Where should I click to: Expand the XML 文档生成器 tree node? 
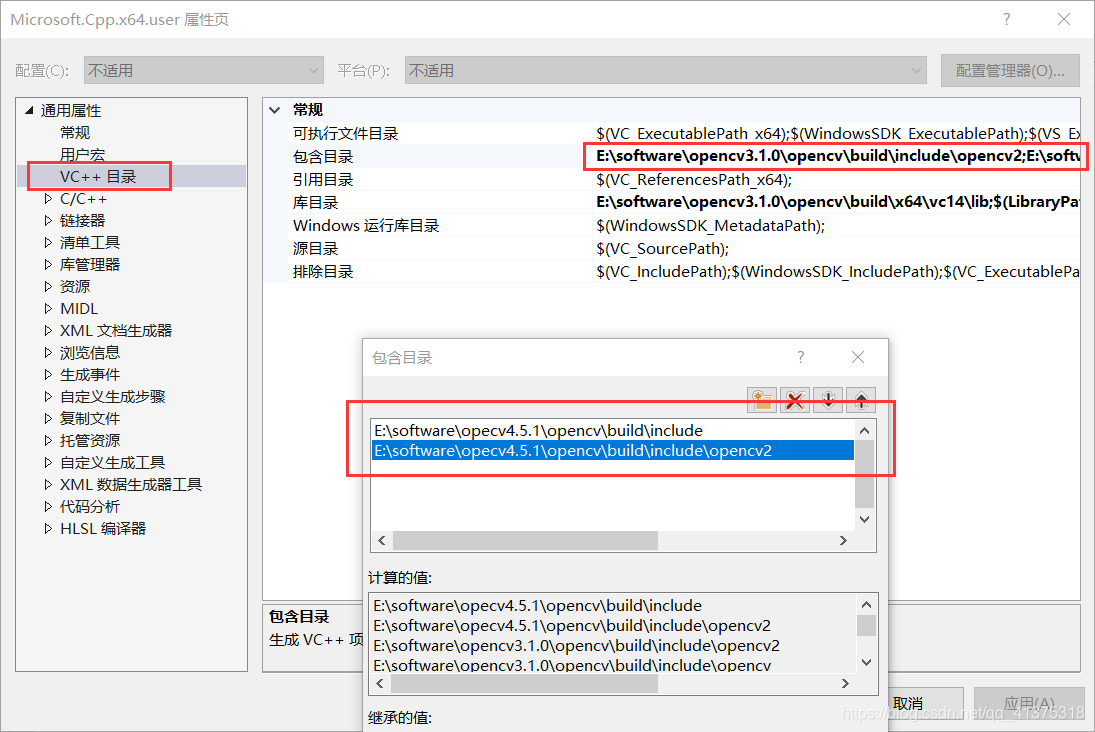tap(48, 330)
